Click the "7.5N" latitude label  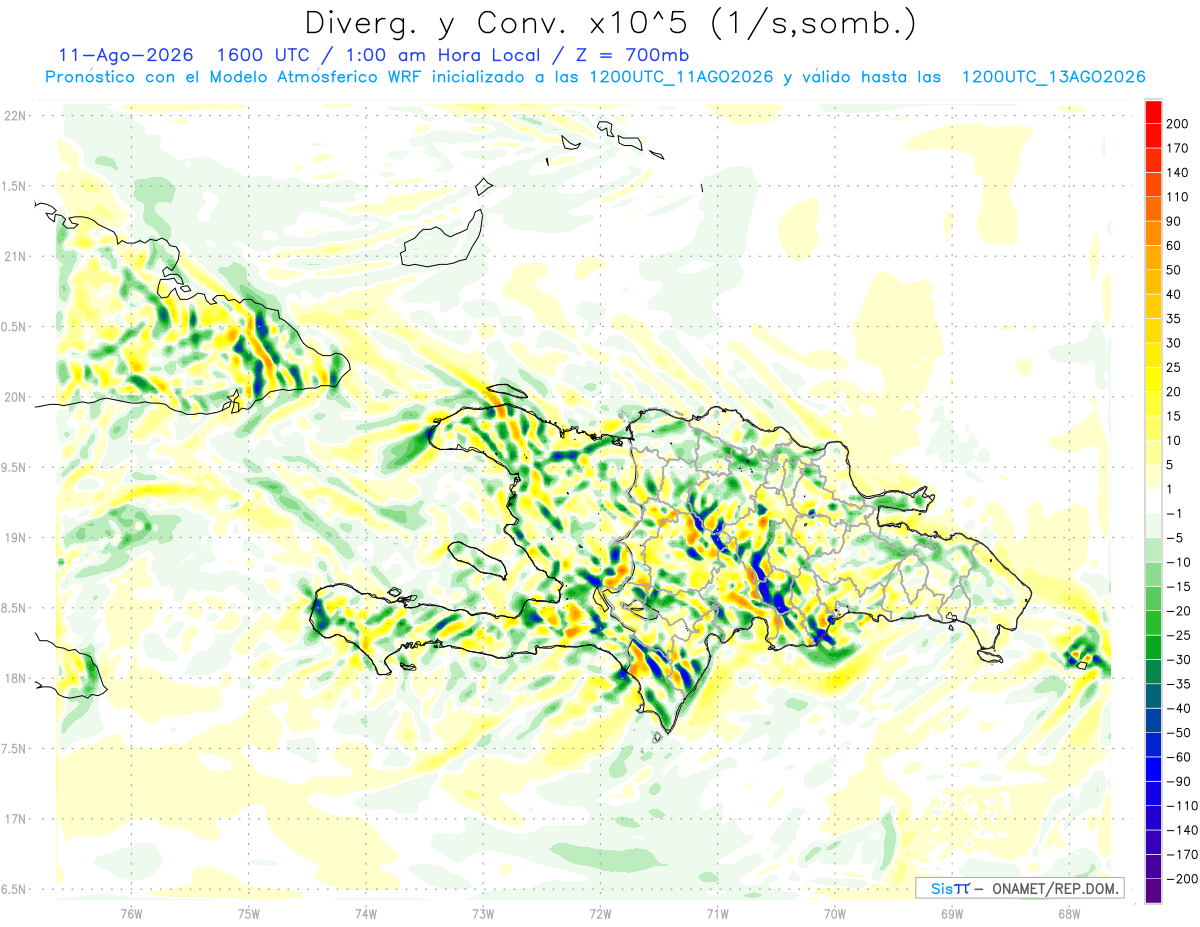click(x=14, y=749)
